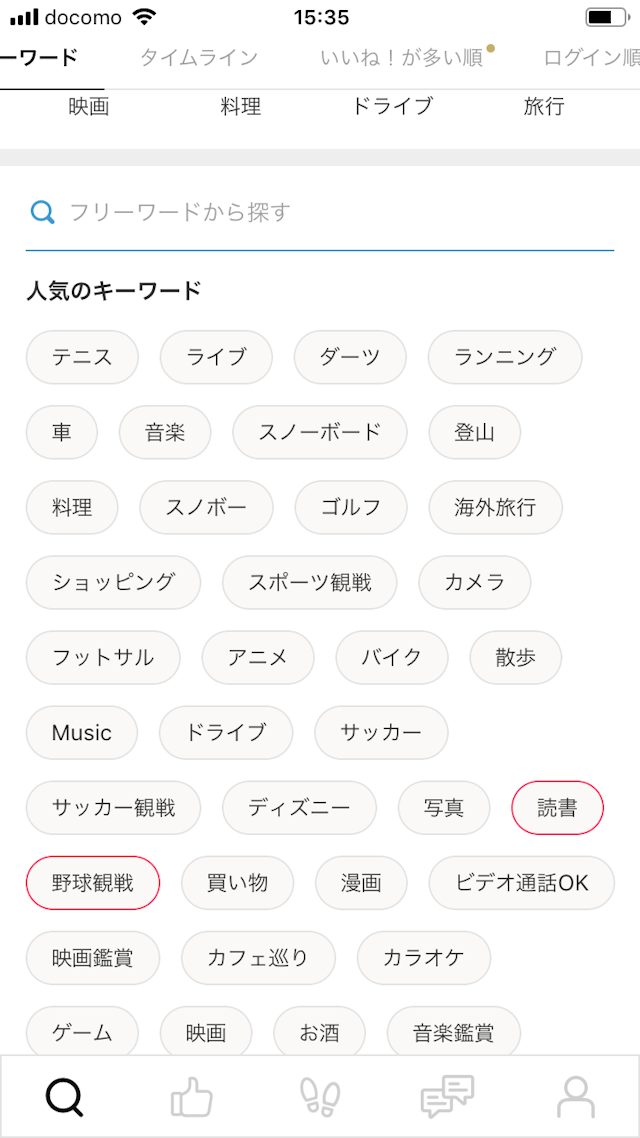Toggle the カフェ巡り keyword chip
The width and height of the screenshot is (640, 1138).
258,957
